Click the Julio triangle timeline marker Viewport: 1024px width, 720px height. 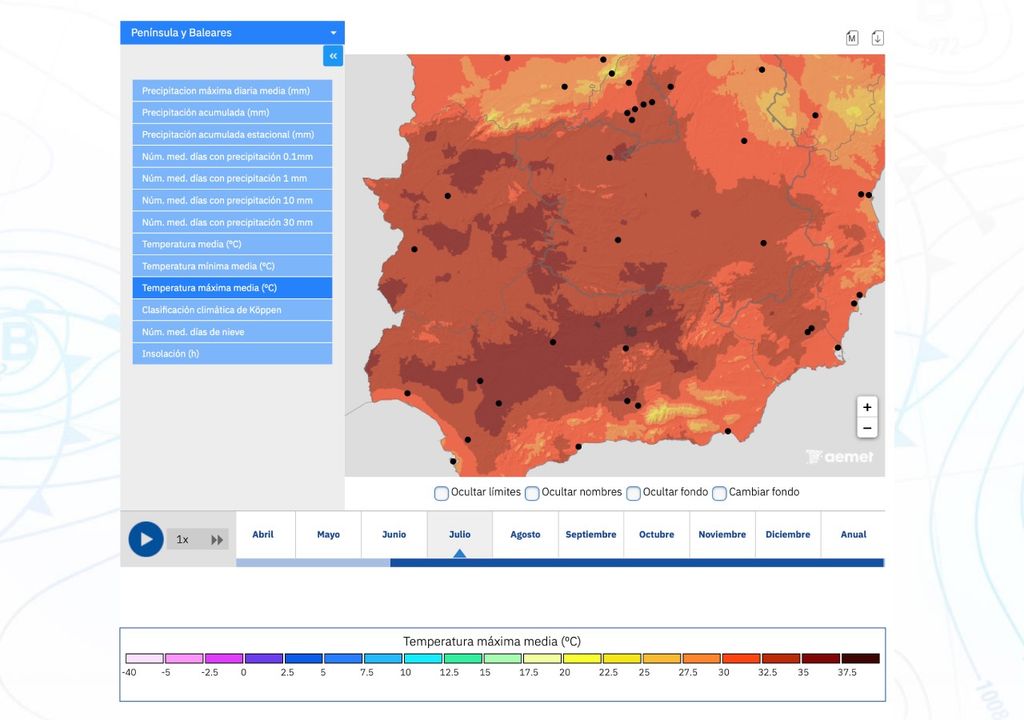pyautogui.click(x=460, y=553)
